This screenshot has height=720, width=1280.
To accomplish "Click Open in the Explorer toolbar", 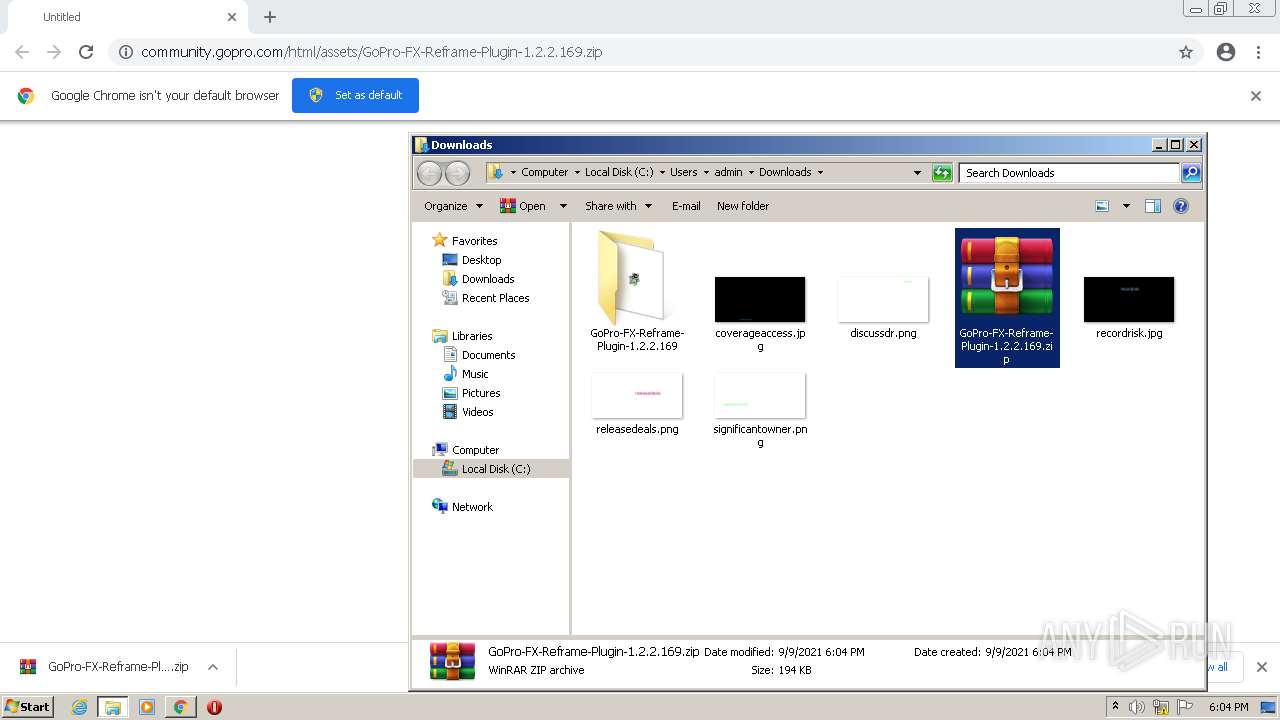I will click(523, 206).
